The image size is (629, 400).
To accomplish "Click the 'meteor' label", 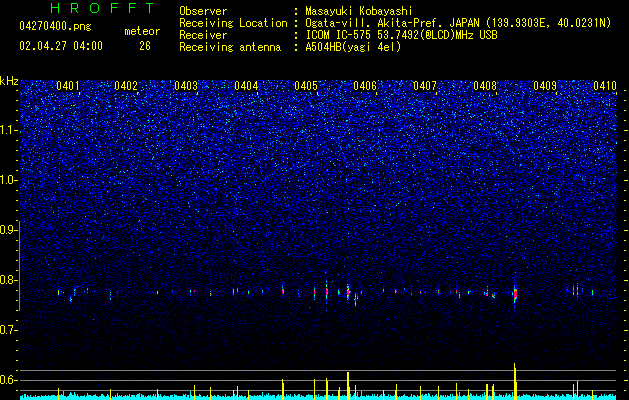I will pyautogui.click(x=142, y=31).
